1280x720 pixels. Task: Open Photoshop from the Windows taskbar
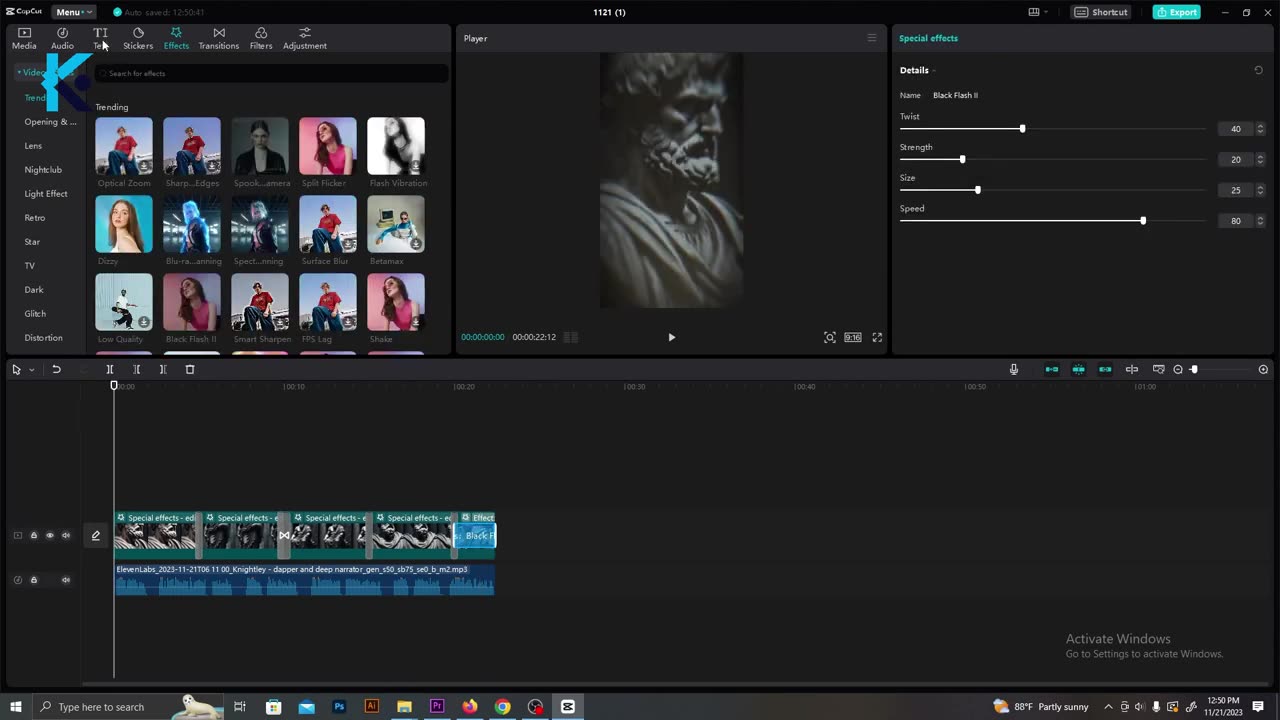(x=339, y=706)
